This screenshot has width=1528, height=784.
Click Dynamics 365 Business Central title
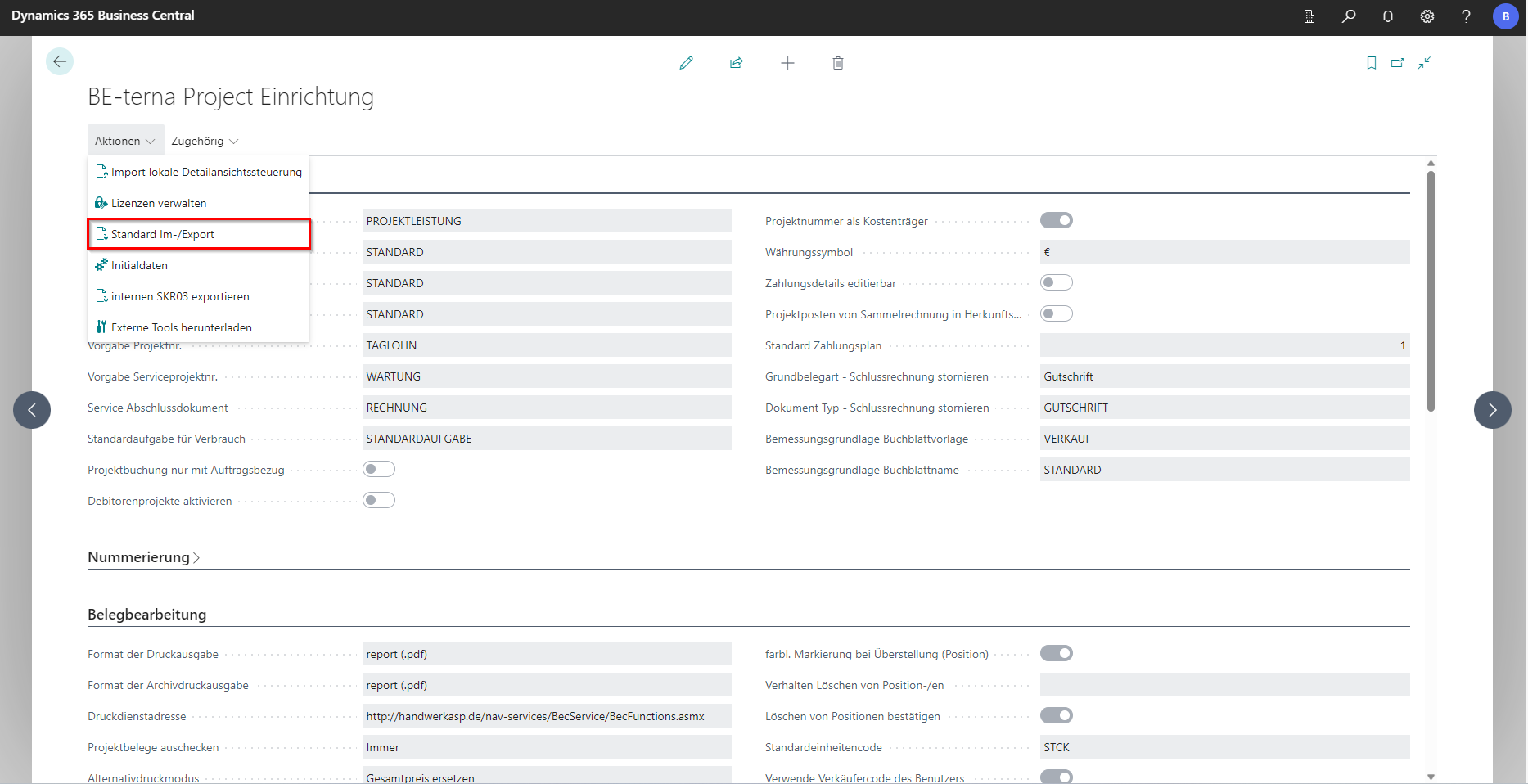click(x=103, y=16)
